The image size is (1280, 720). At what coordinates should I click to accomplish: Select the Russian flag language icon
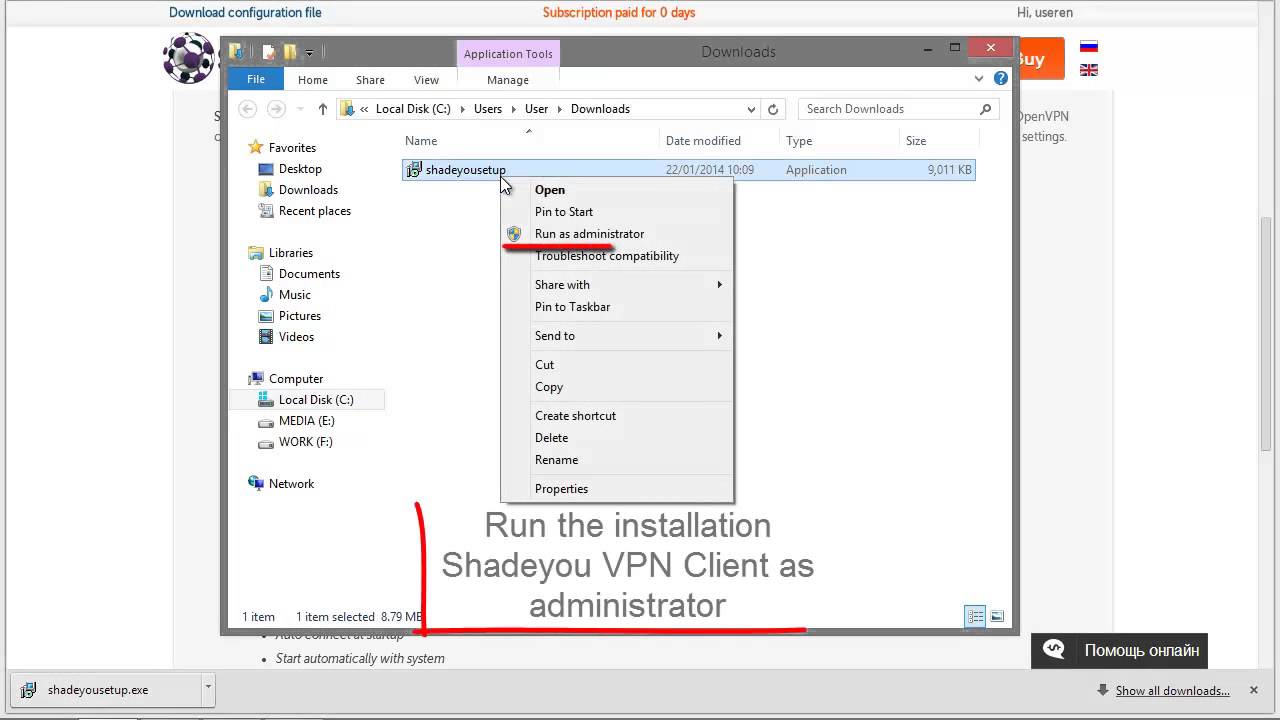[x=1089, y=47]
